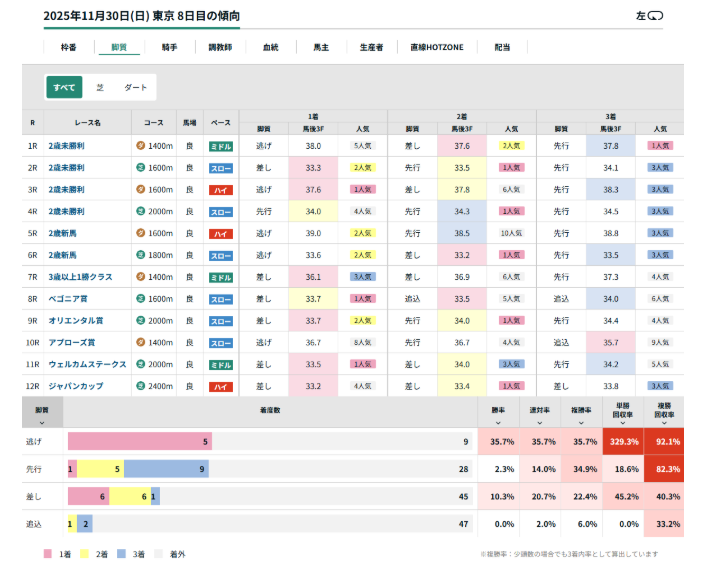Click the left-turn course icon at top right

[655, 16]
